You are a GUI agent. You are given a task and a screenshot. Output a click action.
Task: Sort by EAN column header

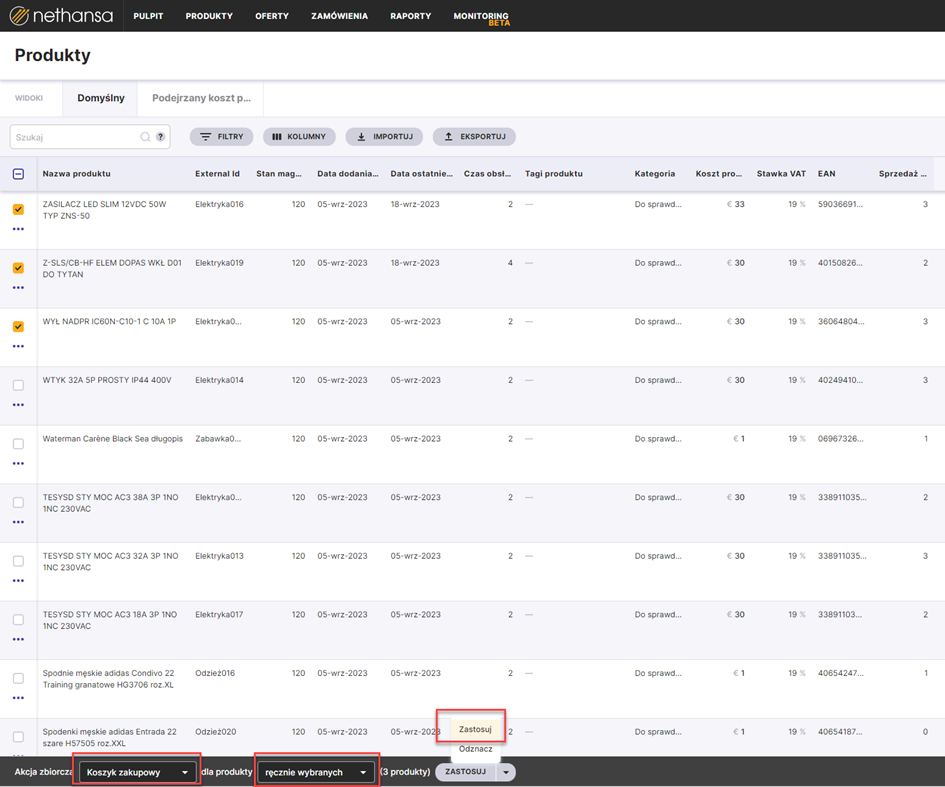click(826, 174)
